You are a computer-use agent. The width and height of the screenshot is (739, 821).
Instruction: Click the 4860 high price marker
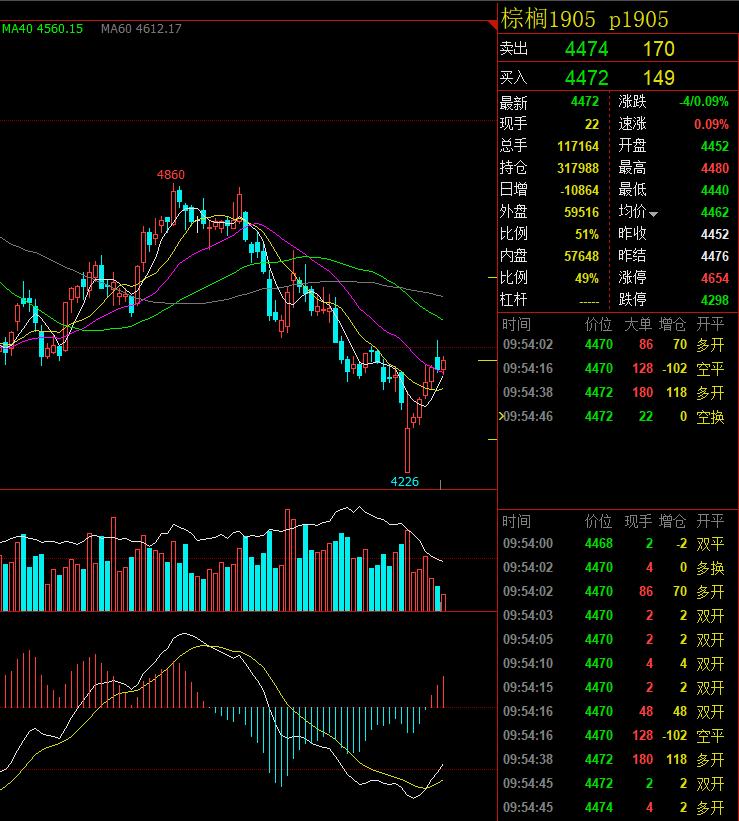point(171,175)
